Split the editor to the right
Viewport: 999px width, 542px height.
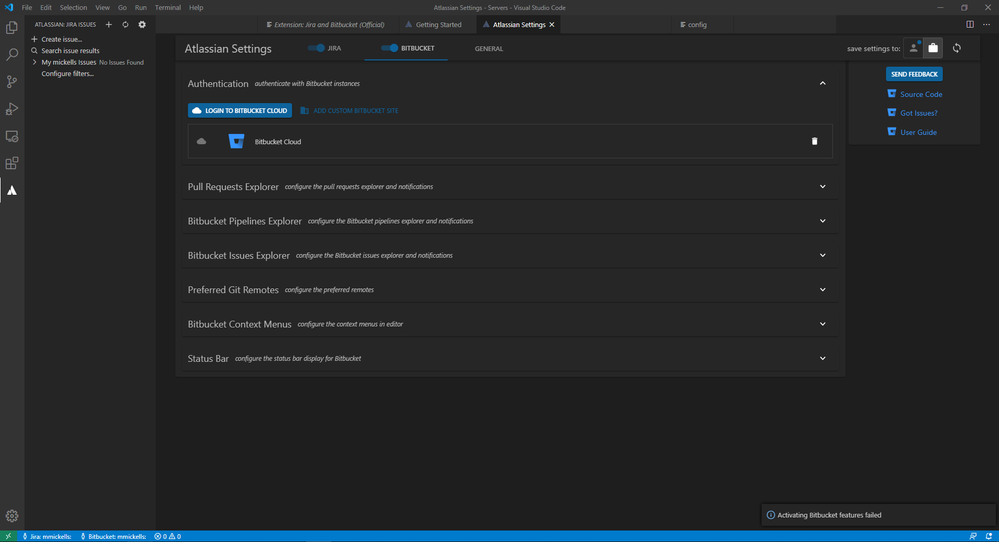click(x=970, y=24)
